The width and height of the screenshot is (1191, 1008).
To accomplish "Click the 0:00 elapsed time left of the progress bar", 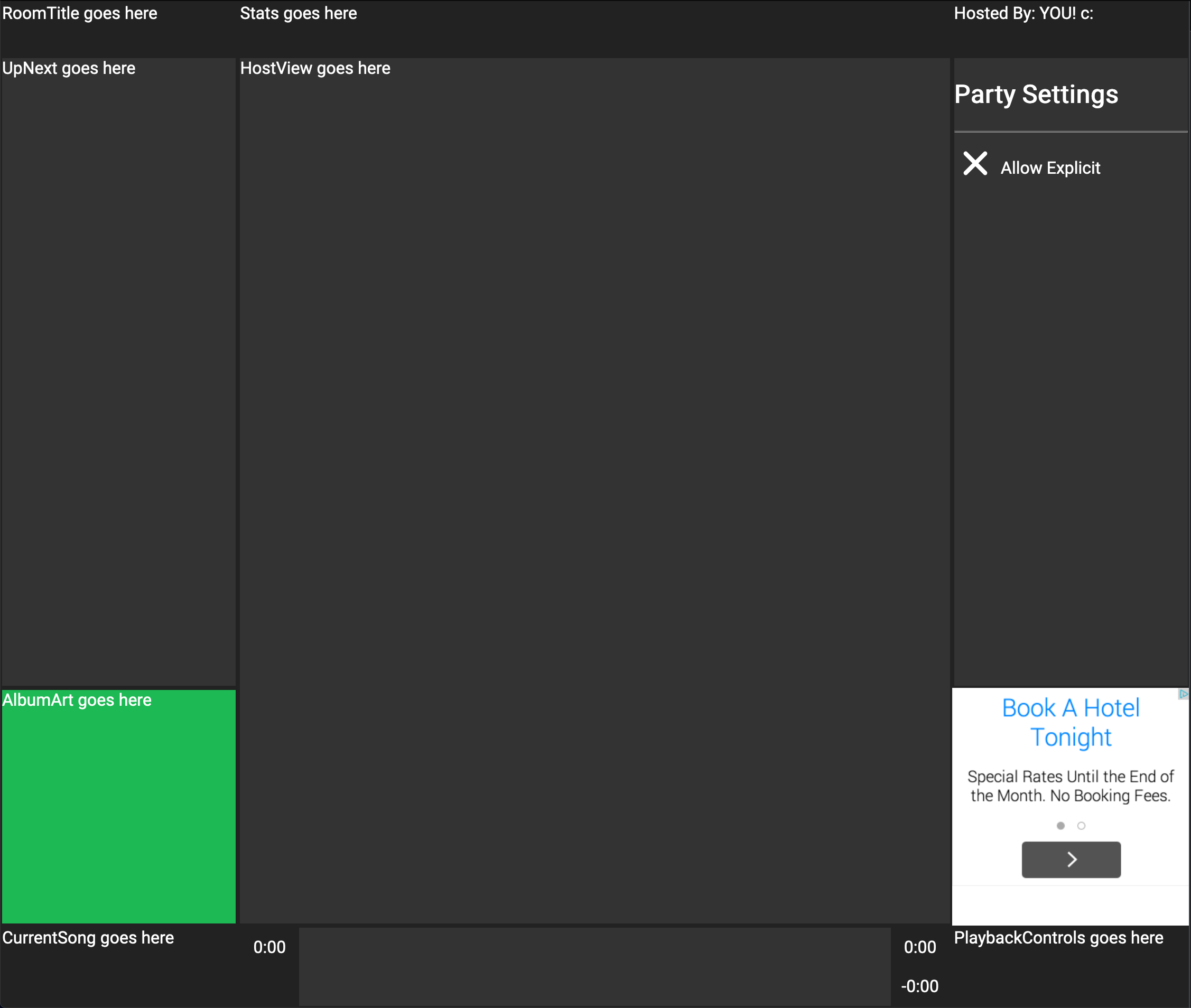I will (269, 947).
